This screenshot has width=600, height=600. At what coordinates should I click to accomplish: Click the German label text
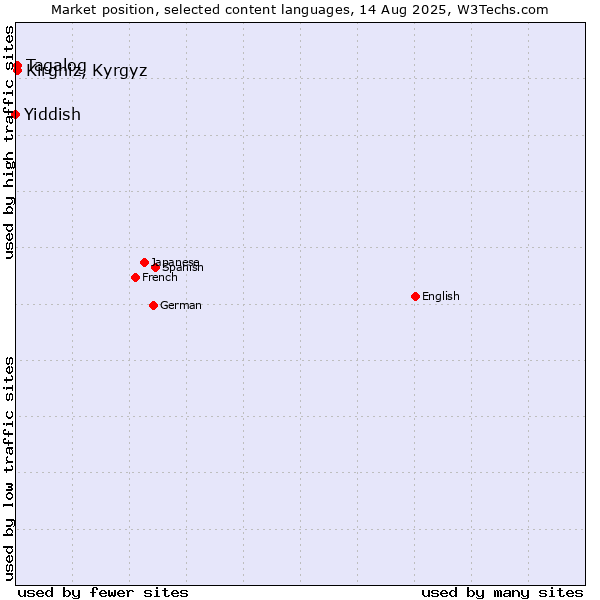tap(181, 305)
